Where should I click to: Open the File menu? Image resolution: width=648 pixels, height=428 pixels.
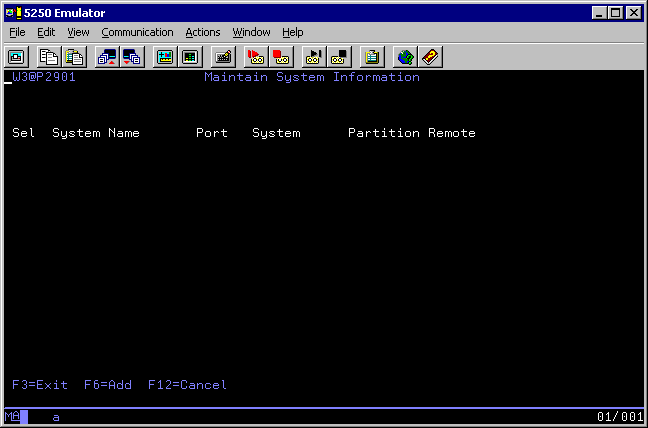click(x=17, y=32)
